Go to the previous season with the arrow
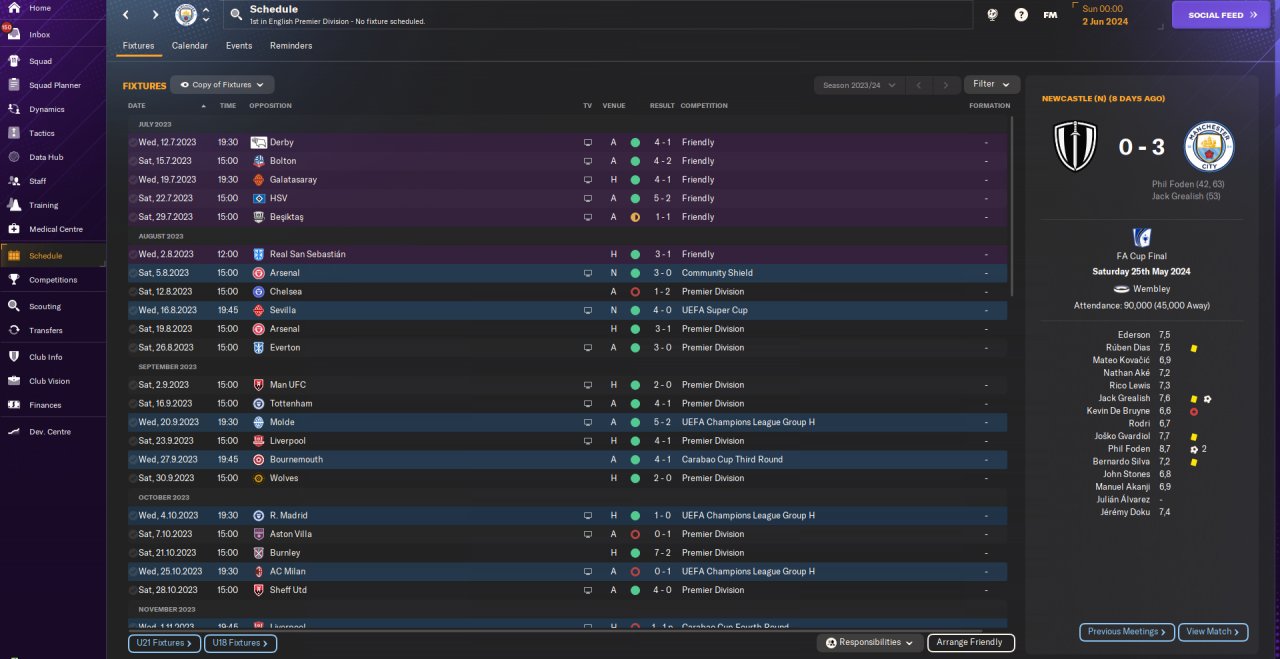 click(x=919, y=85)
